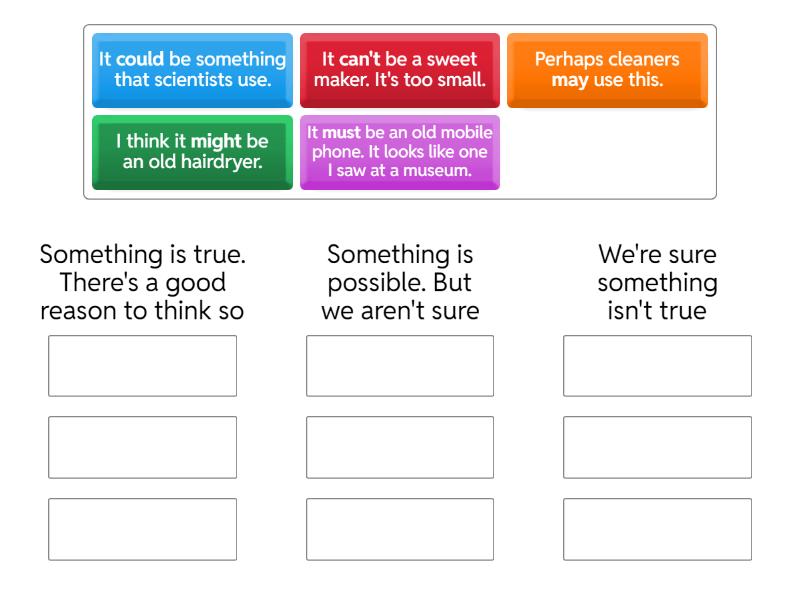Select the purple "must be an old mobile phone" tile
The width and height of the screenshot is (800, 600).
(399, 151)
